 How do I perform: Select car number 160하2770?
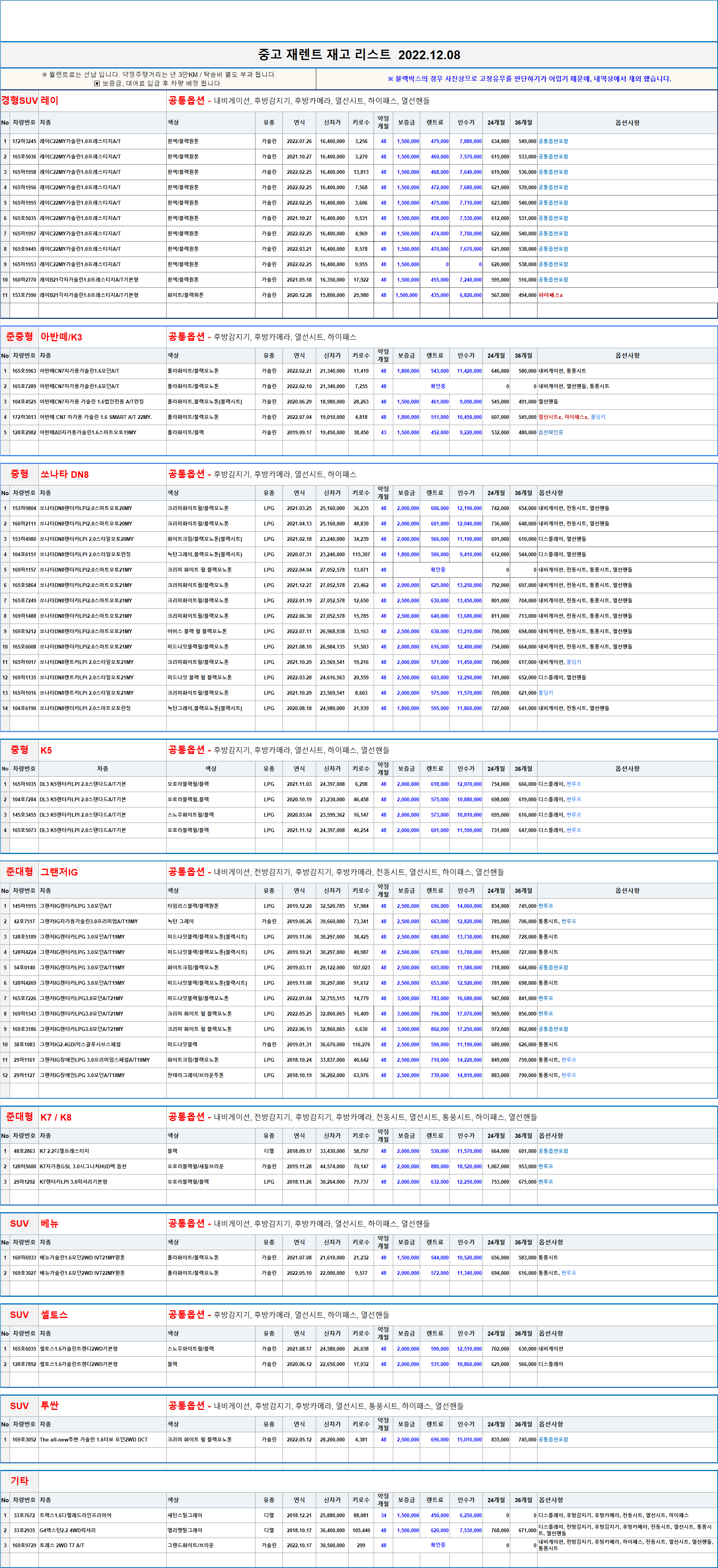pos(24,280)
